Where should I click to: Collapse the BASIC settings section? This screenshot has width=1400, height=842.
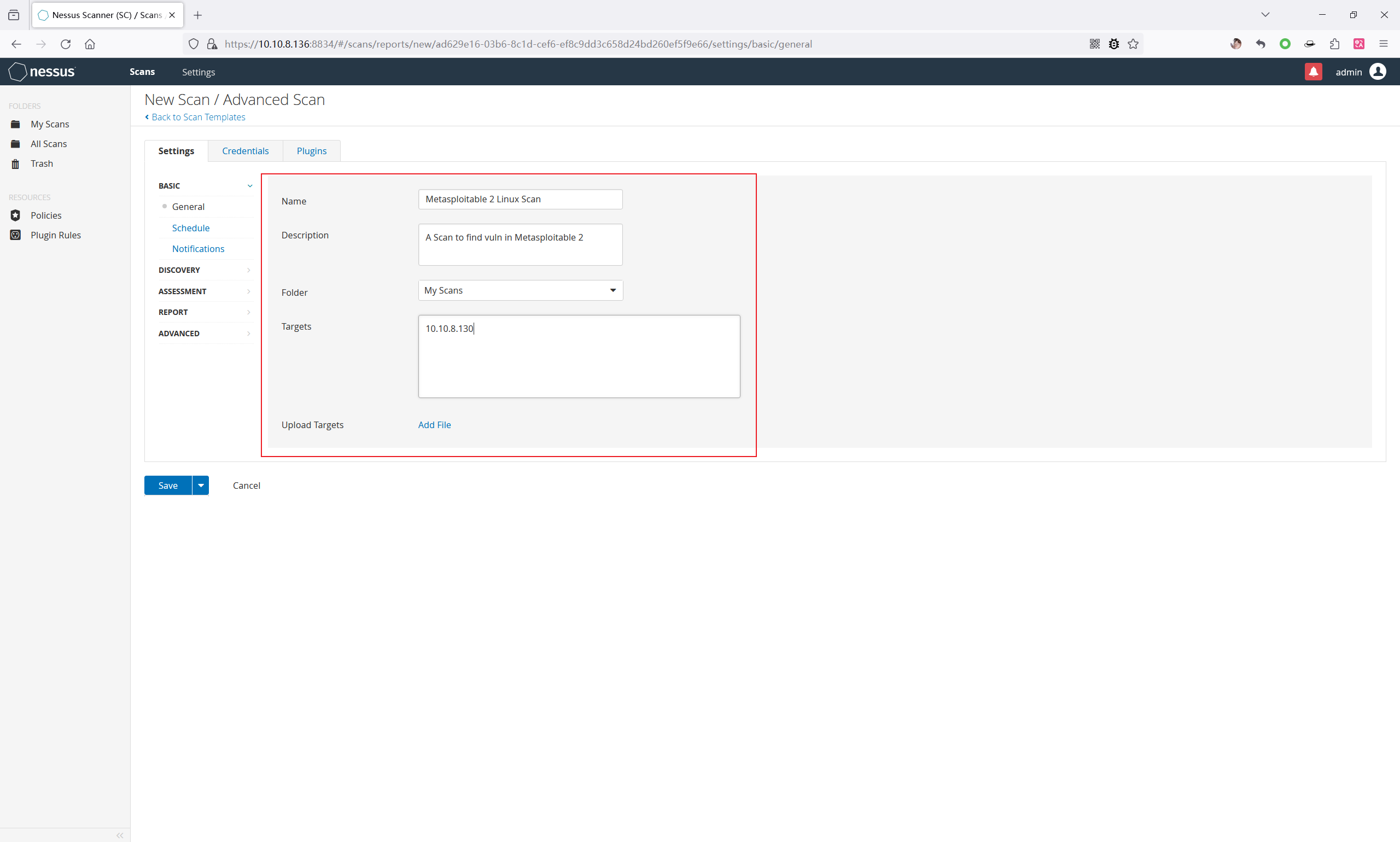[x=206, y=186]
